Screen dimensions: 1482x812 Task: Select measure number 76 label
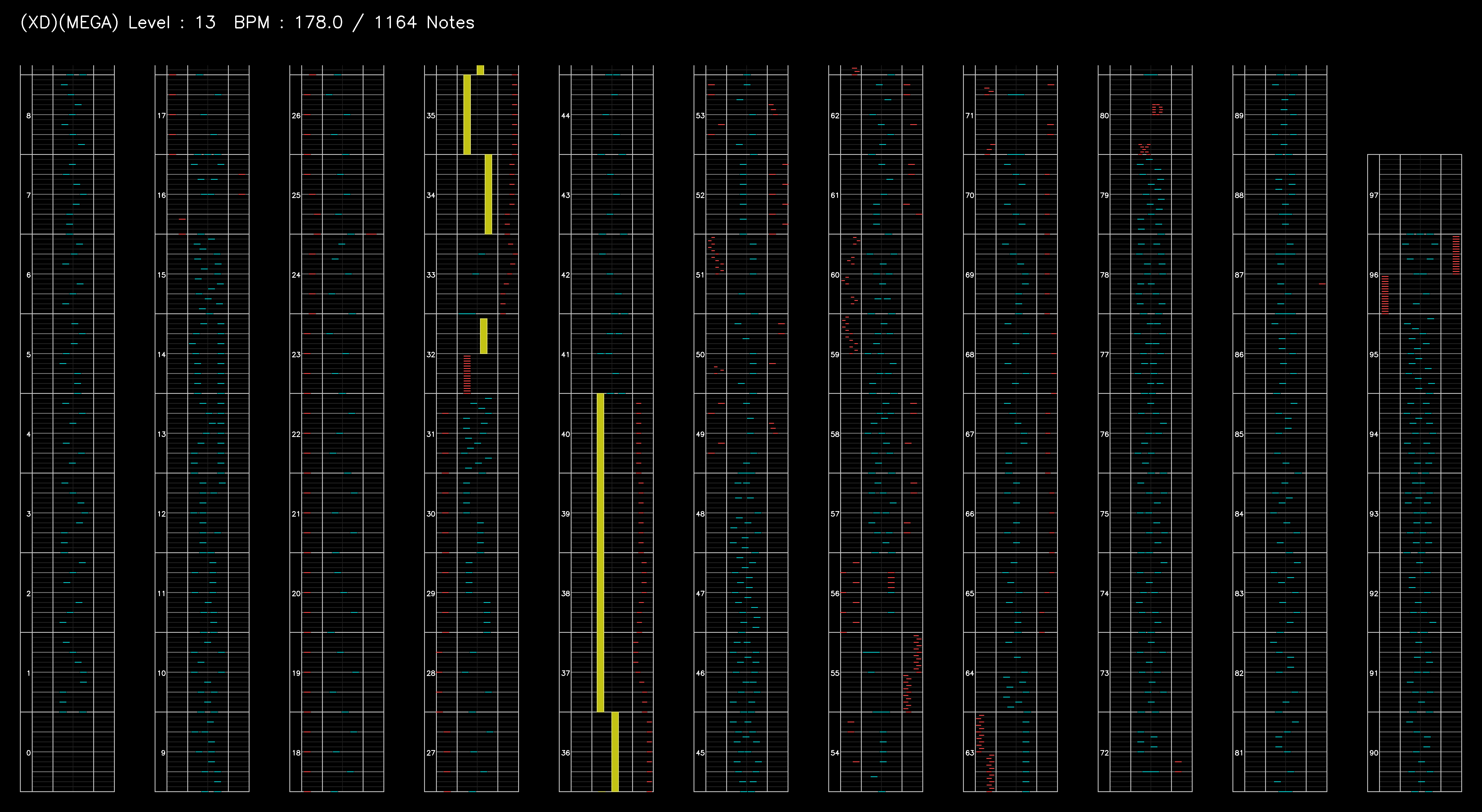(1104, 434)
